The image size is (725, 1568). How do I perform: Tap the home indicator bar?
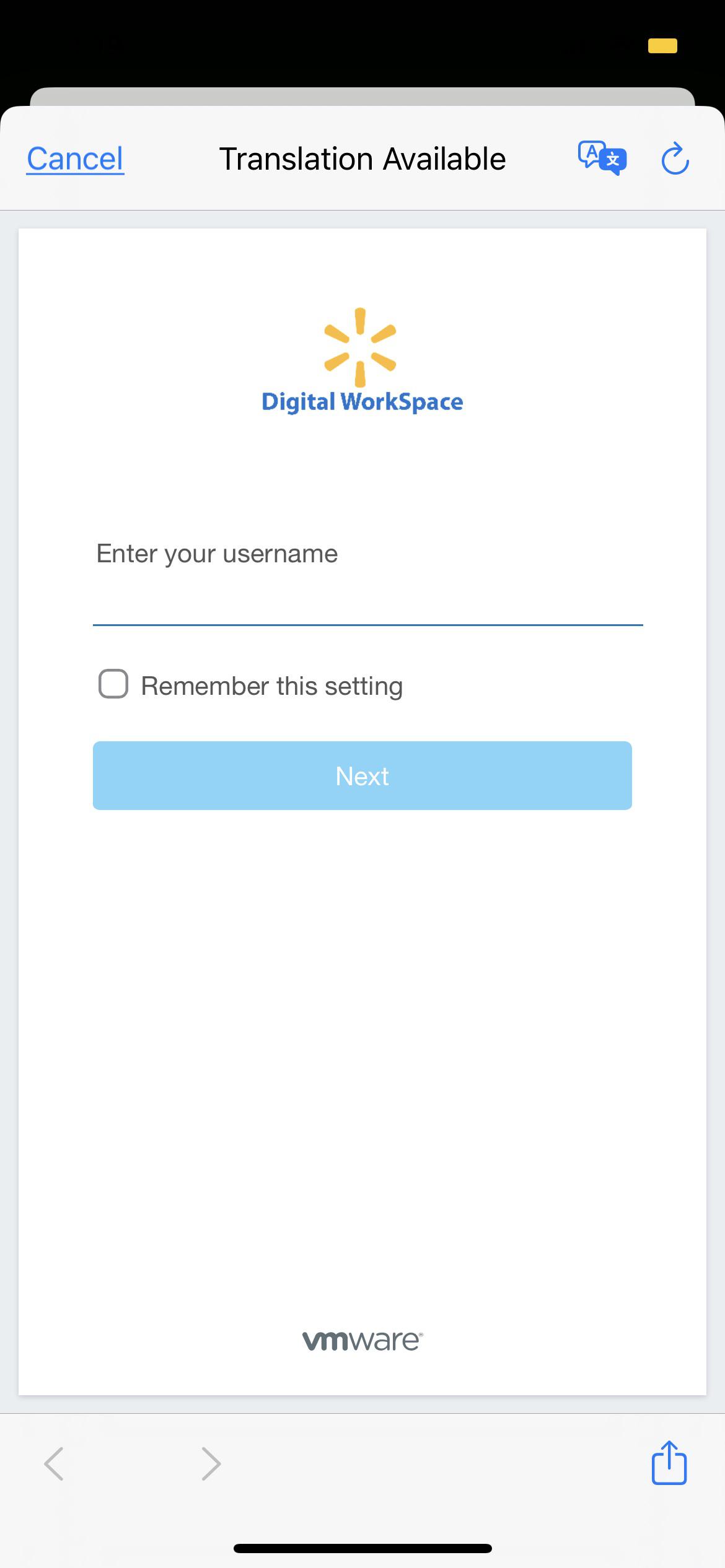pos(362,1548)
